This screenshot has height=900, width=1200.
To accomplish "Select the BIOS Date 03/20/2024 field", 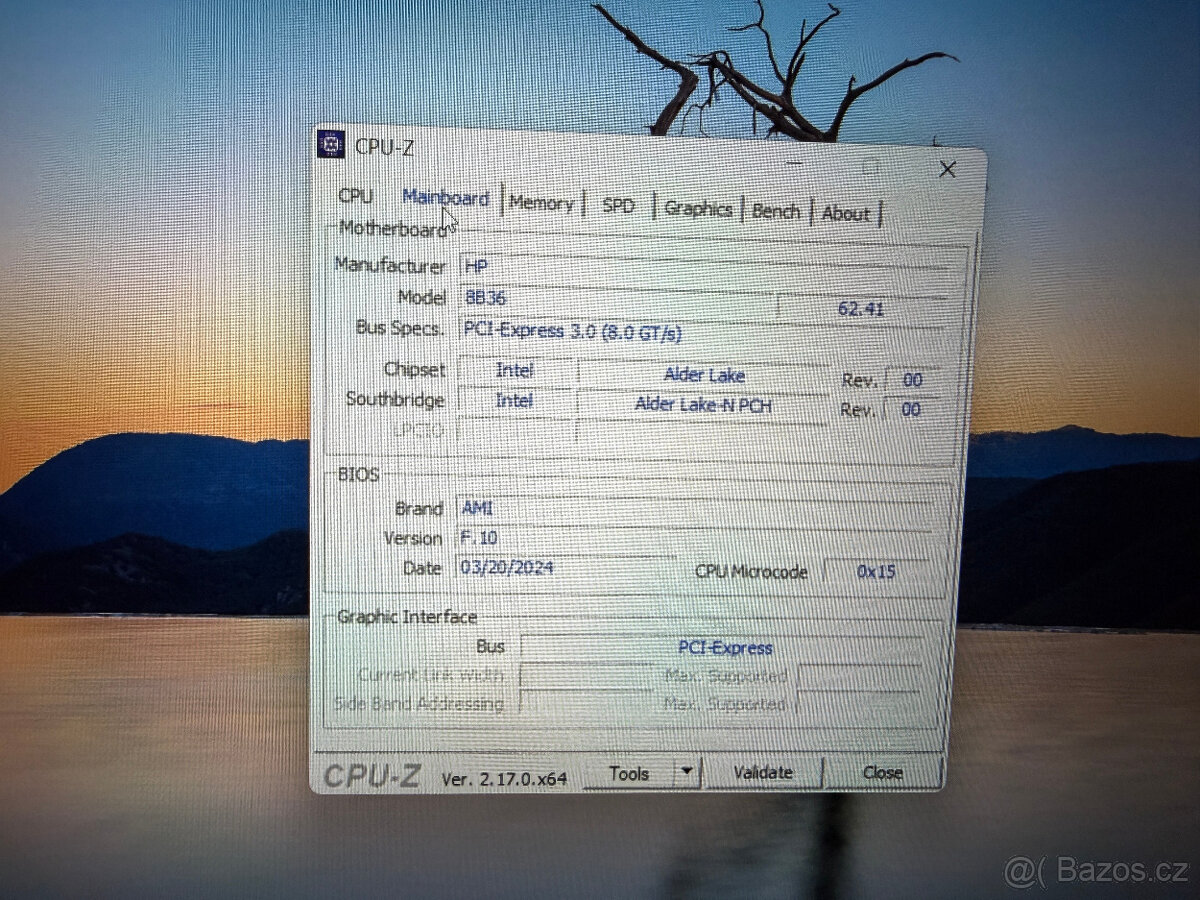I will tap(565, 568).
